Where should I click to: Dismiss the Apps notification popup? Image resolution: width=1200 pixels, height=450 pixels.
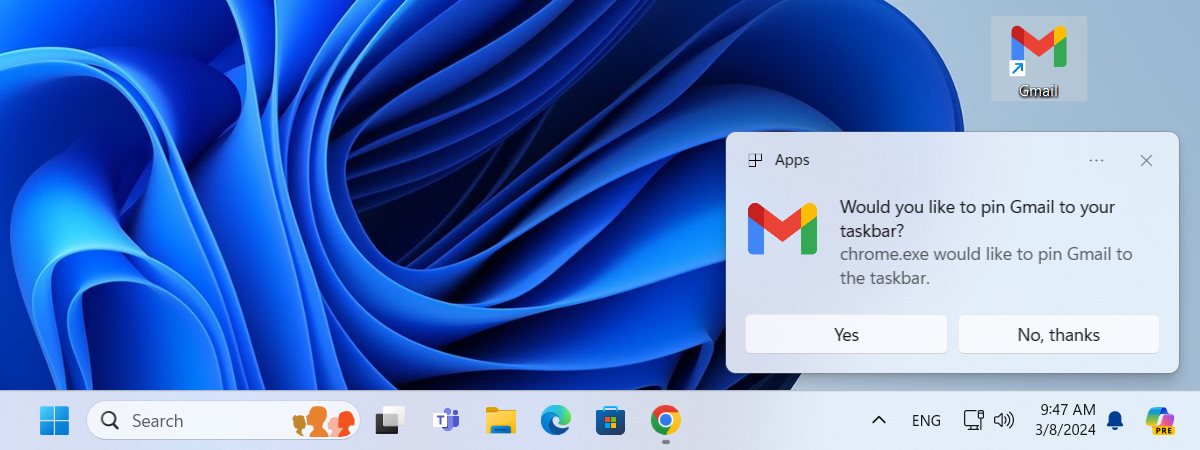(1146, 160)
